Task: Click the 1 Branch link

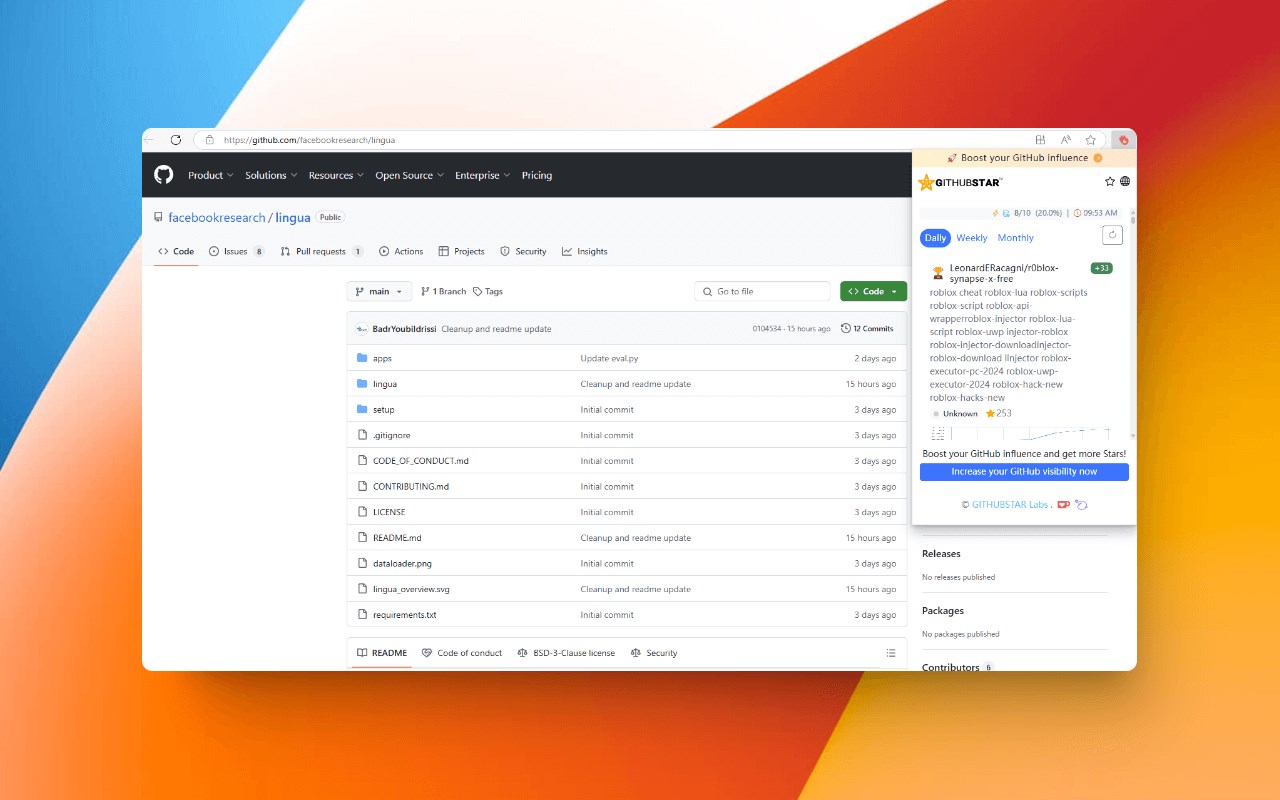Action: pos(444,291)
